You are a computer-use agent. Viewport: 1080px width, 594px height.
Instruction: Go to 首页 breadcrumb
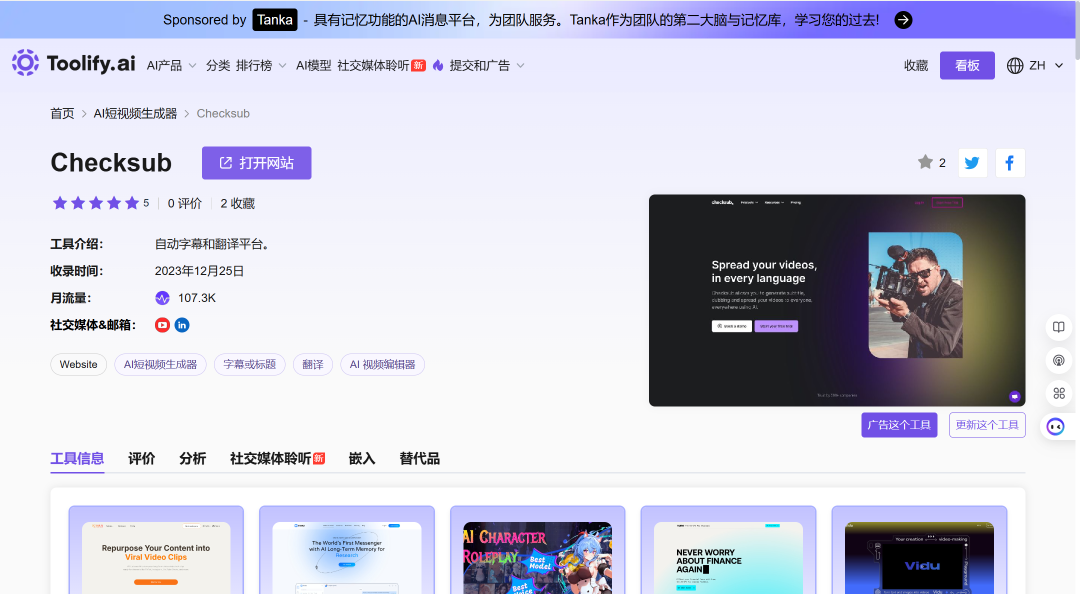(62, 114)
